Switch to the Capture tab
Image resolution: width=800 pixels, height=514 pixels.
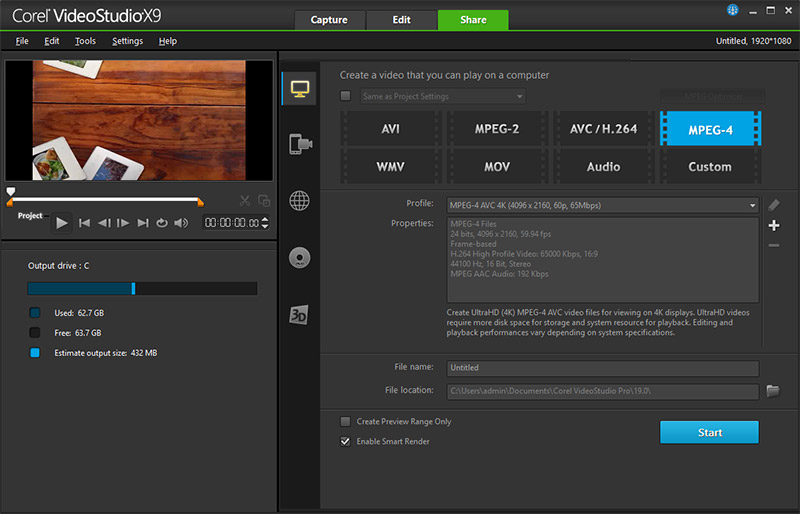(329, 20)
